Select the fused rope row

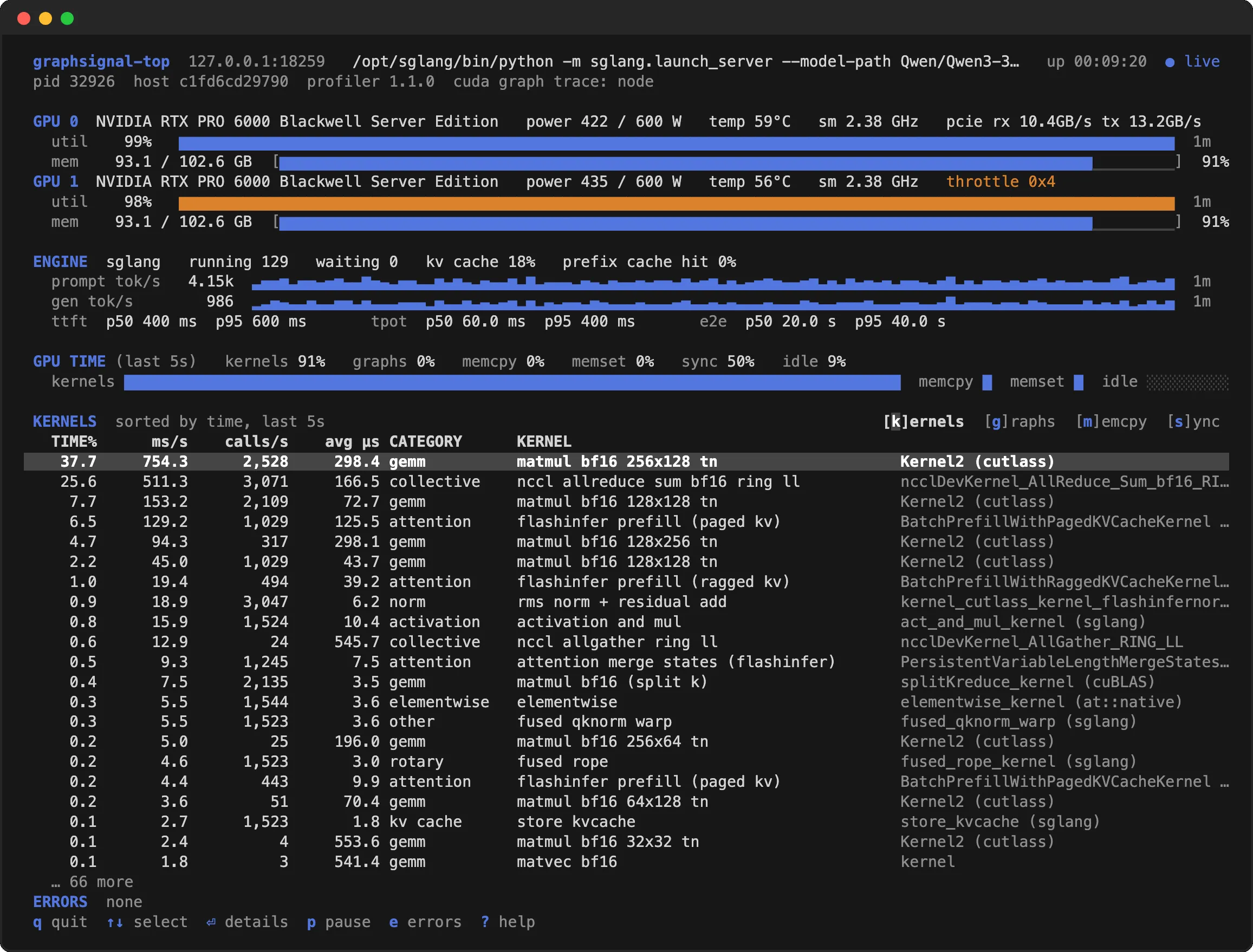click(x=626, y=761)
